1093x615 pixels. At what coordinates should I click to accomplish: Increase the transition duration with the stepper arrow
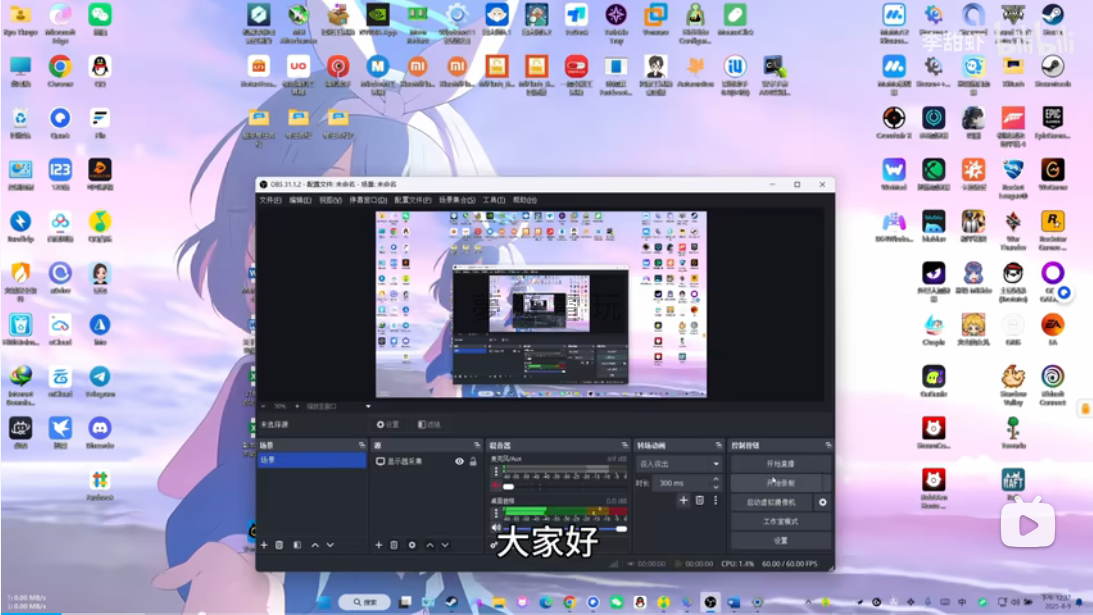click(x=716, y=479)
